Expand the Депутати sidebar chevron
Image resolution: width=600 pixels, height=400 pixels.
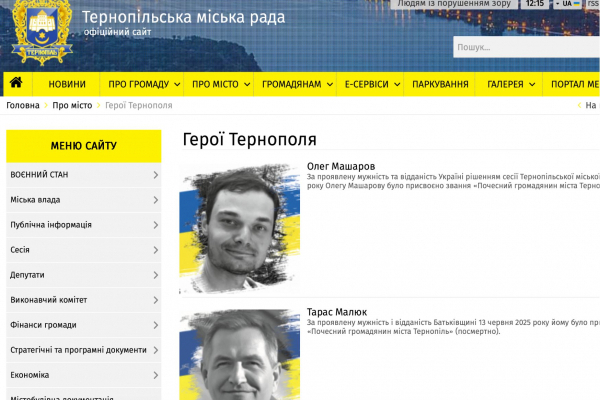pos(156,275)
